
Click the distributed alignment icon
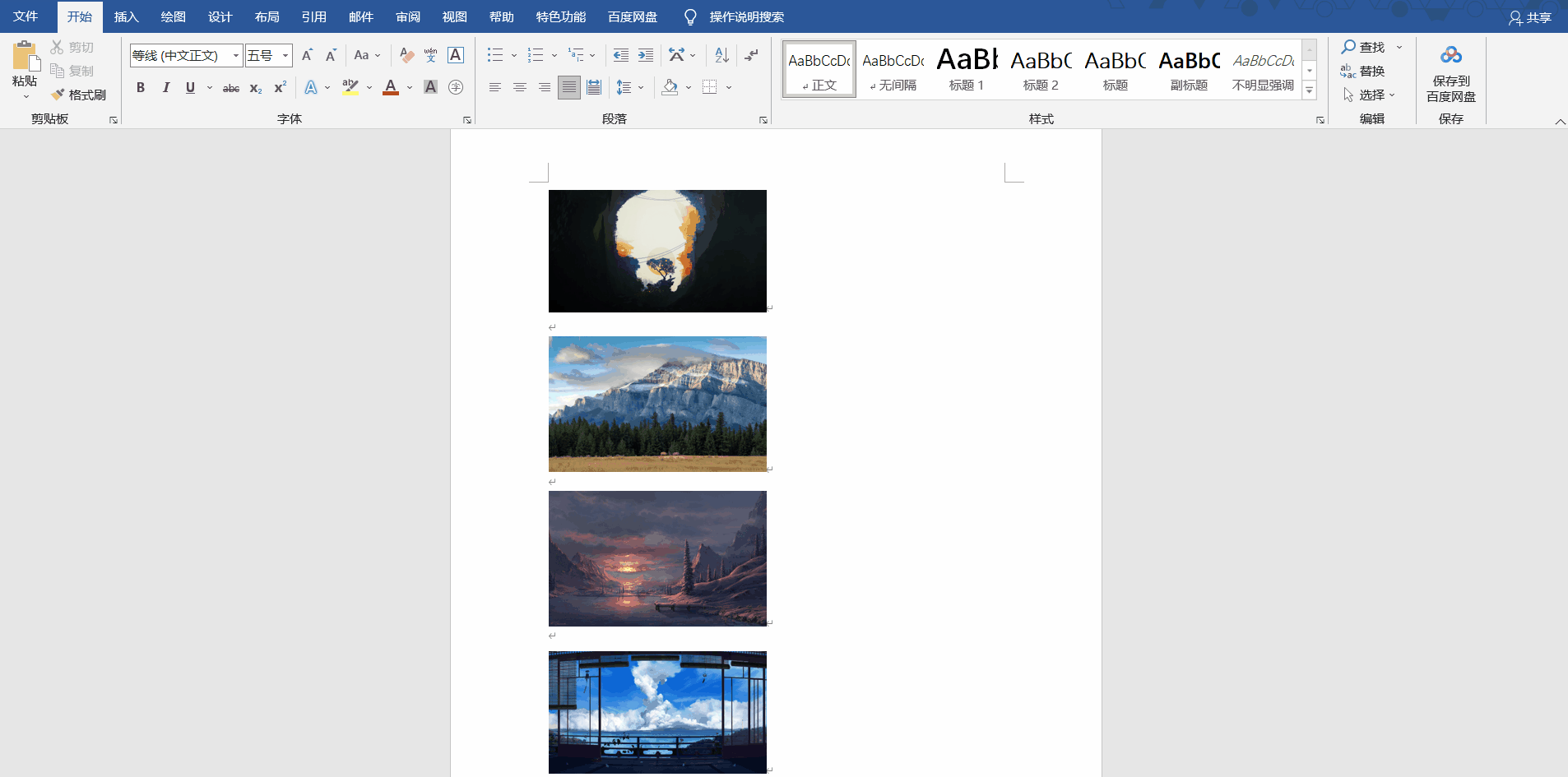click(x=594, y=87)
